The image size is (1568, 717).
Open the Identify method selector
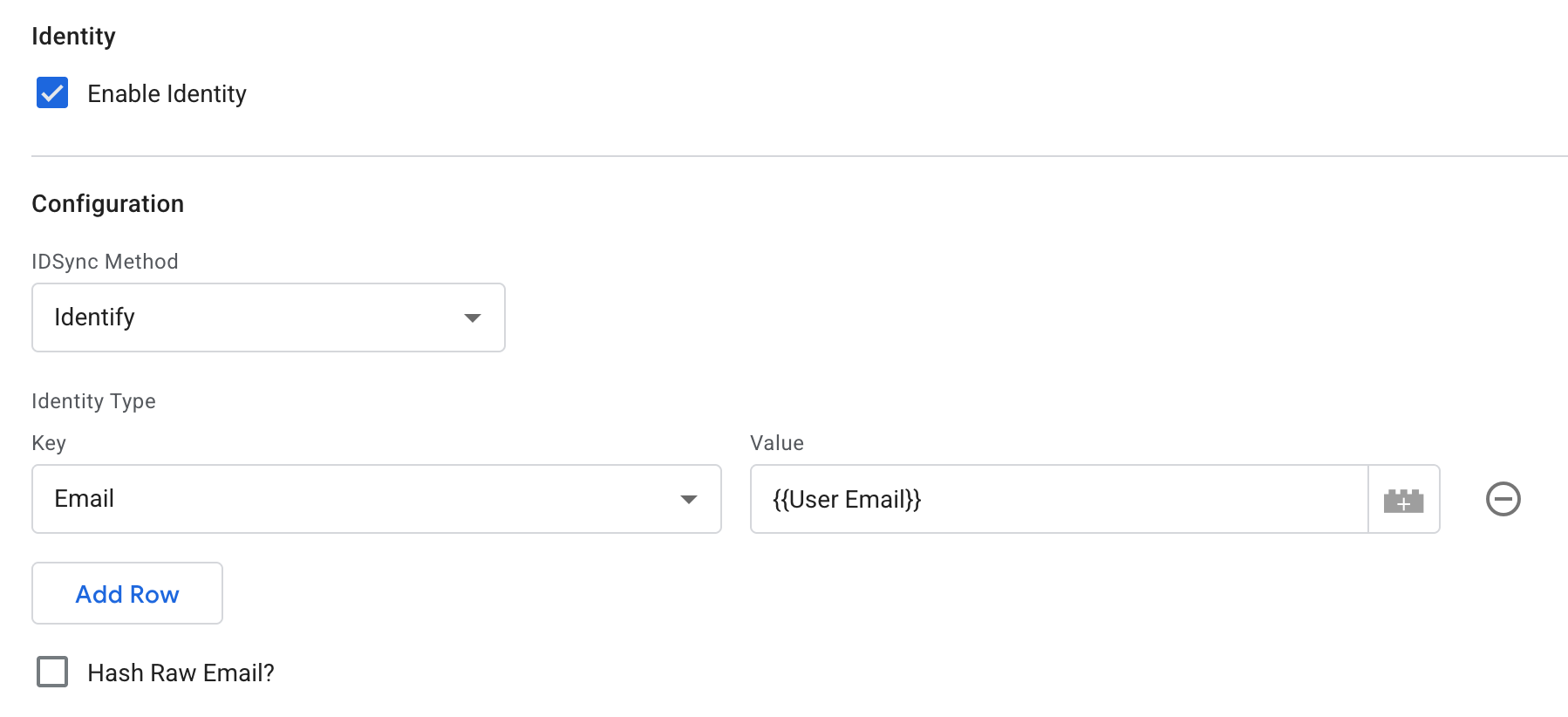coord(268,318)
